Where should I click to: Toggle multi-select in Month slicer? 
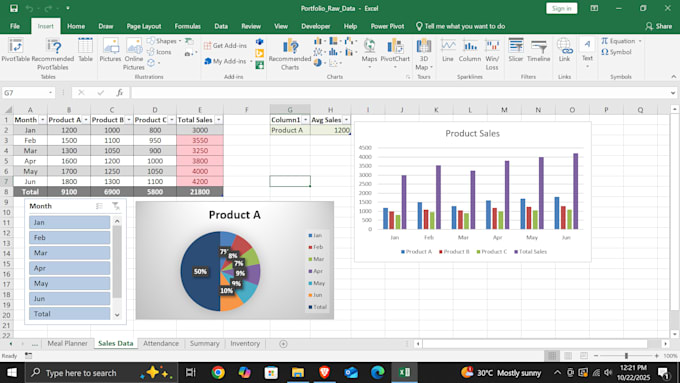99,206
